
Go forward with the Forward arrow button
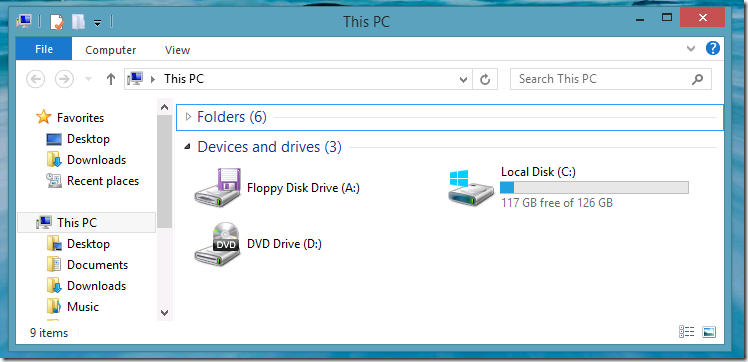pyautogui.click(x=64, y=79)
